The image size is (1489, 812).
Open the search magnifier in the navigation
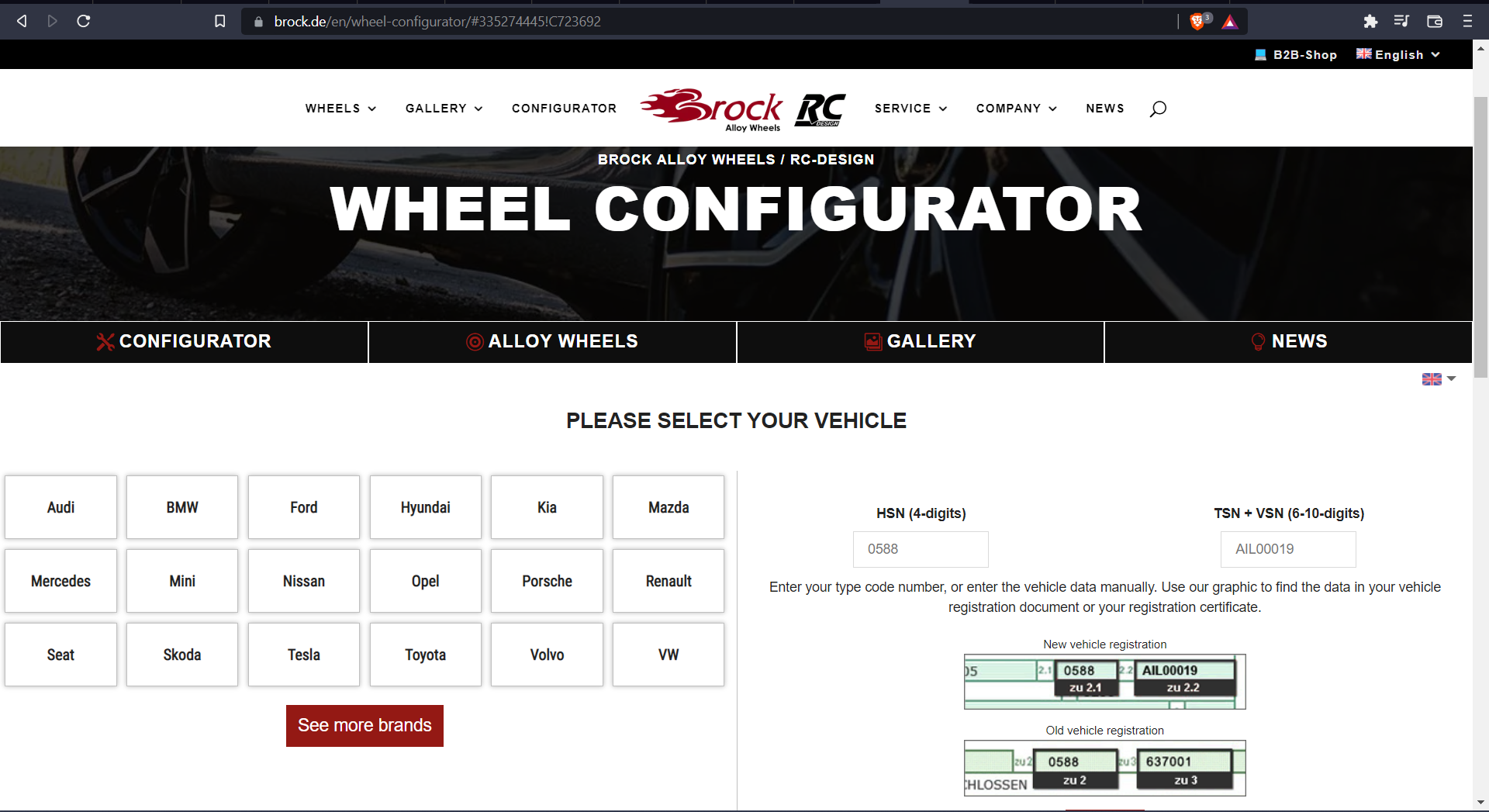[1157, 109]
